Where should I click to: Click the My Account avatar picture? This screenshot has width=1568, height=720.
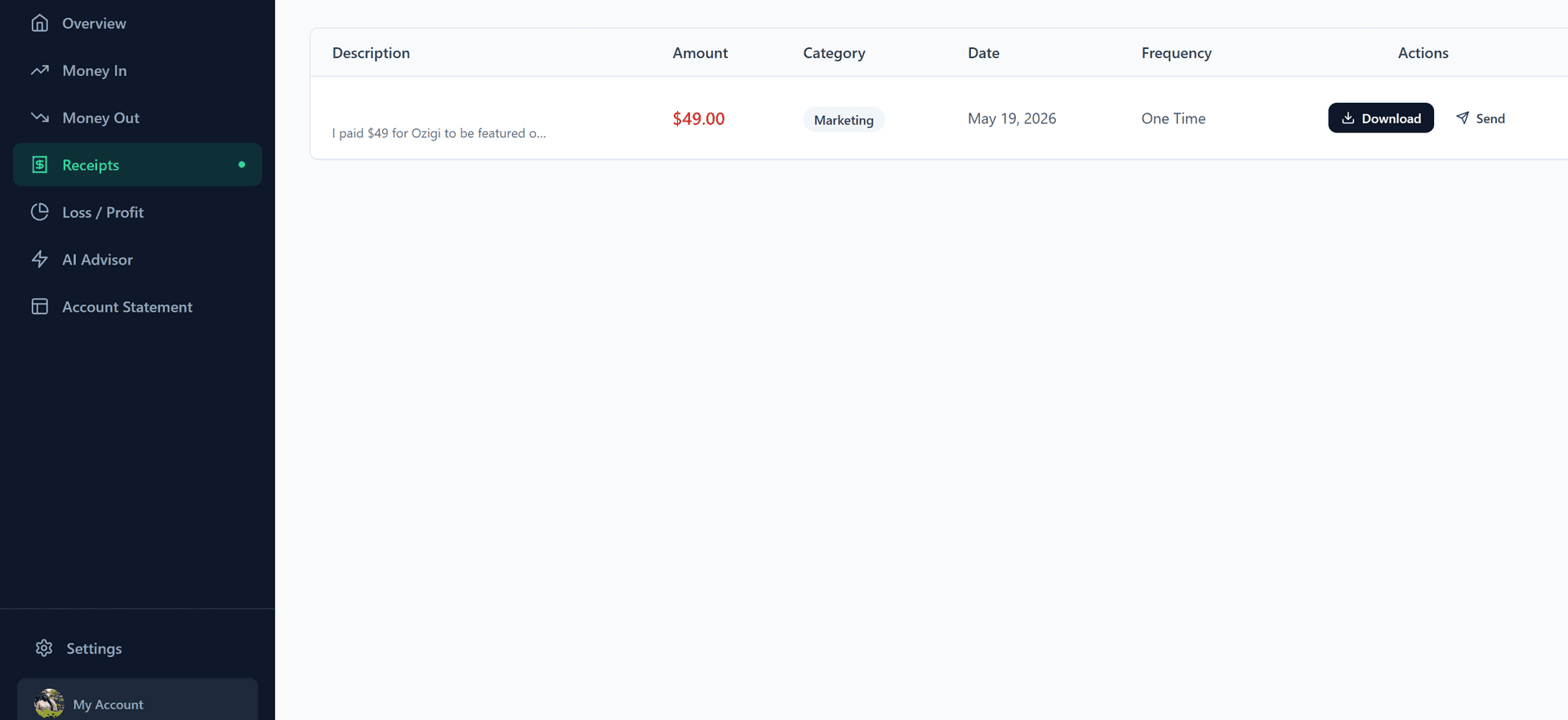click(x=49, y=704)
